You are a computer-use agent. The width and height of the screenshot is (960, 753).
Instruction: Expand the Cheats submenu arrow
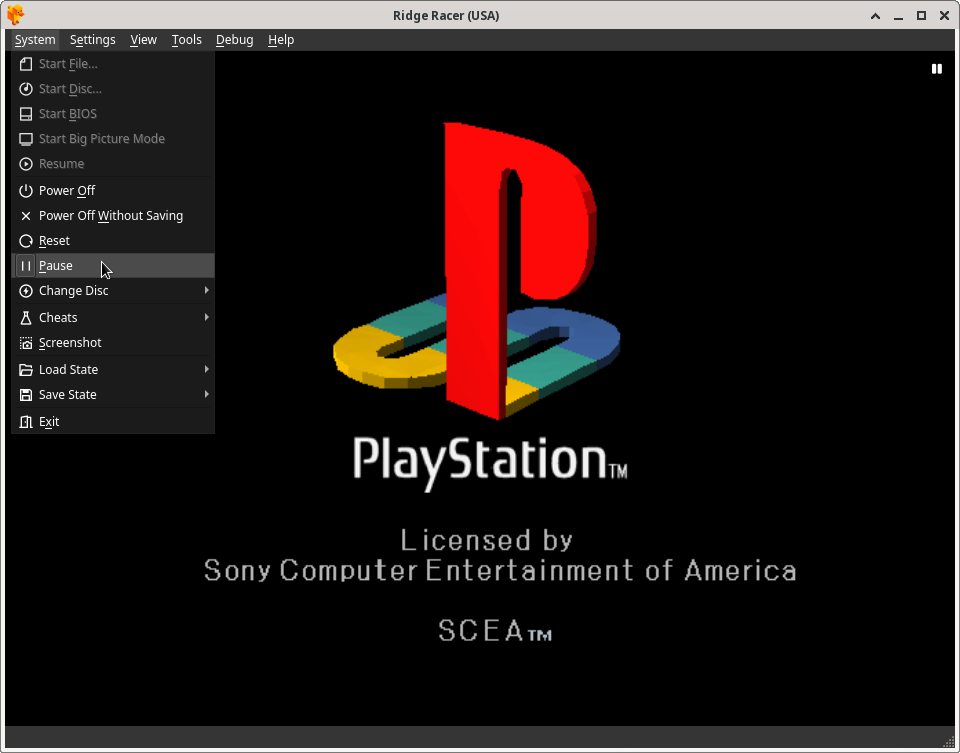point(206,317)
